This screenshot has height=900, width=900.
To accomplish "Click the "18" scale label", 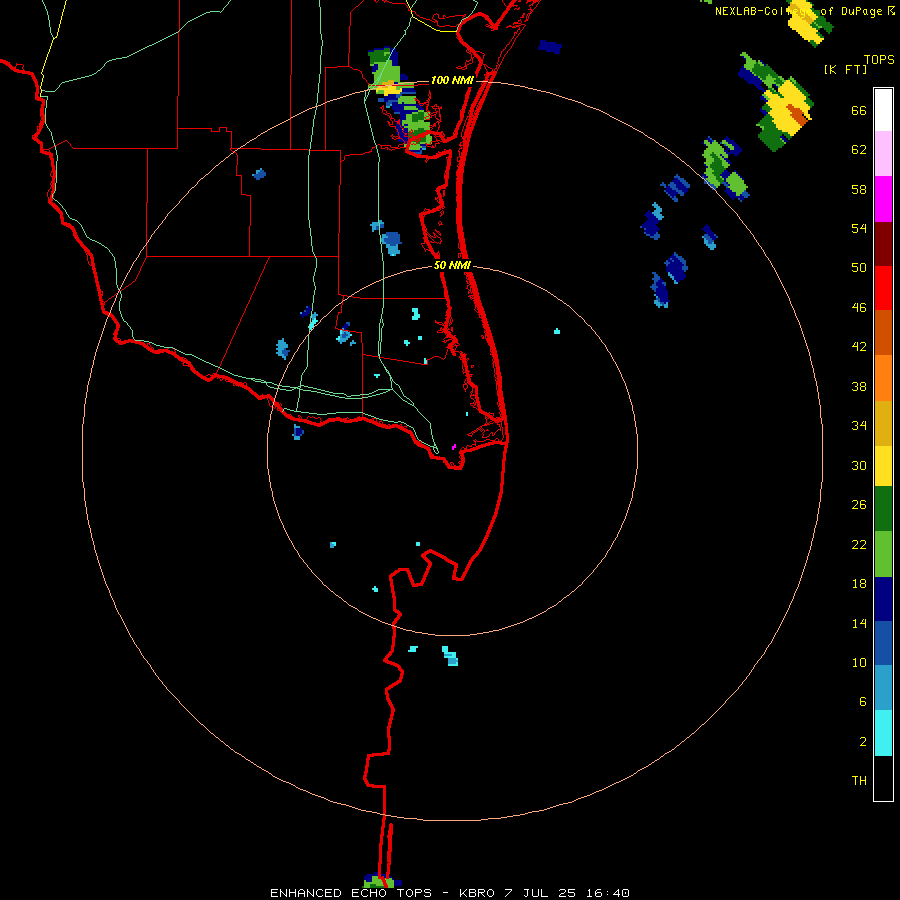I will [859, 584].
